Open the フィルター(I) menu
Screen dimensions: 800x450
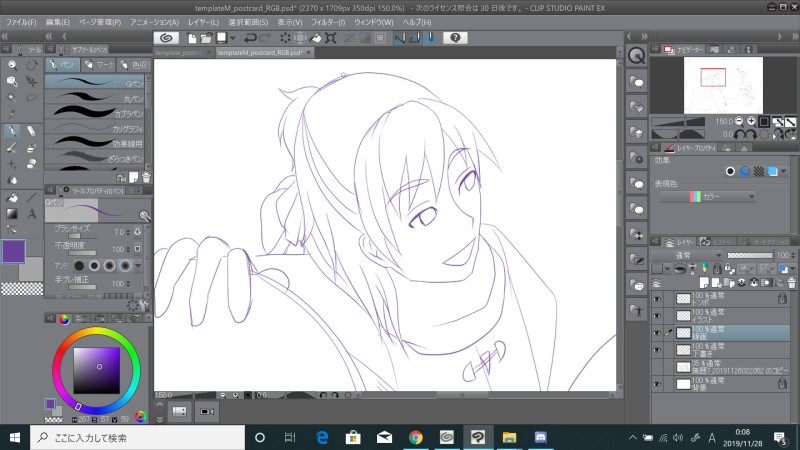(x=328, y=22)
